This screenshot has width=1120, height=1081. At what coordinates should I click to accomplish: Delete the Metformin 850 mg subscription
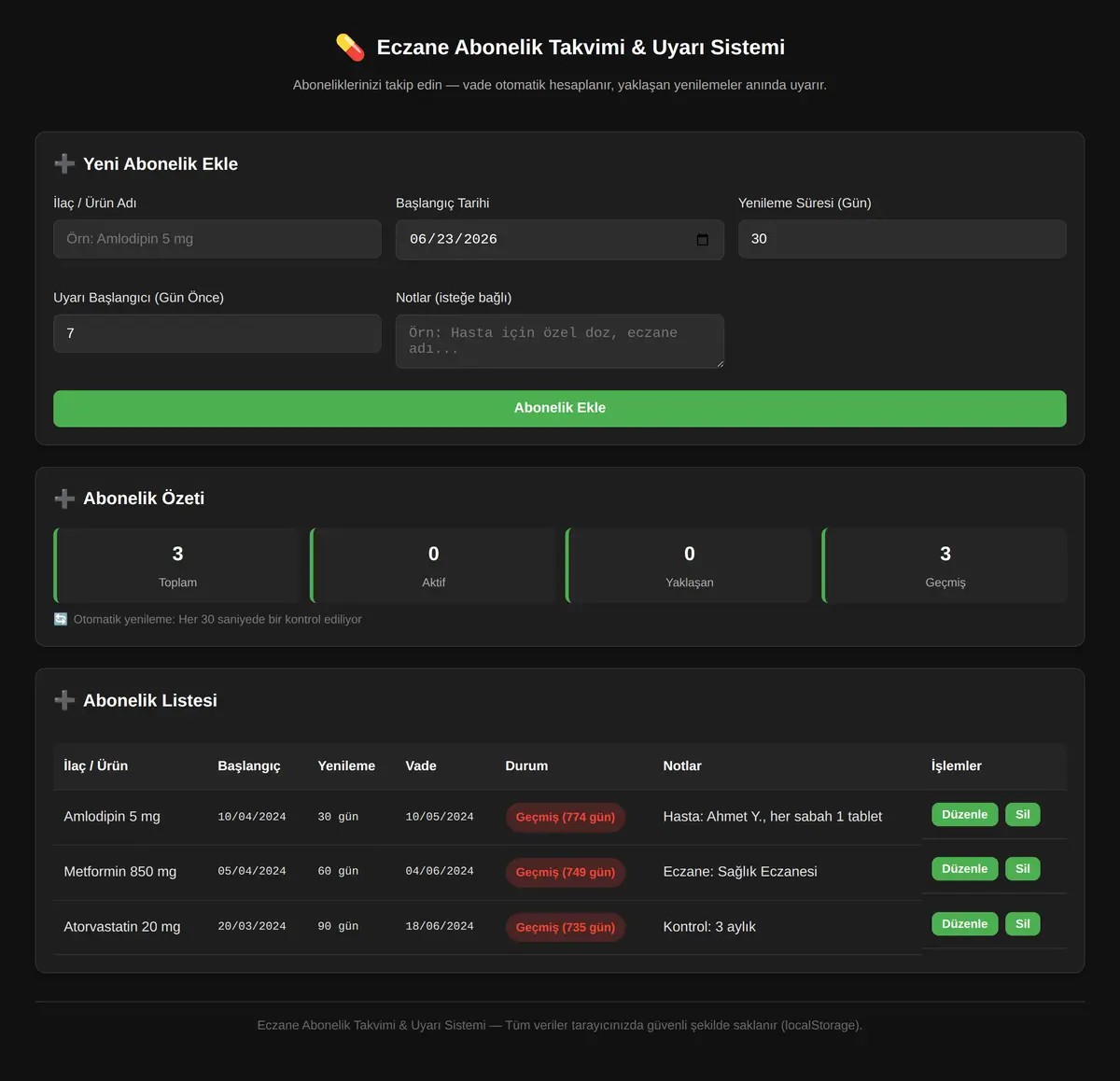pyautogui.click(x=1023, y=869)
